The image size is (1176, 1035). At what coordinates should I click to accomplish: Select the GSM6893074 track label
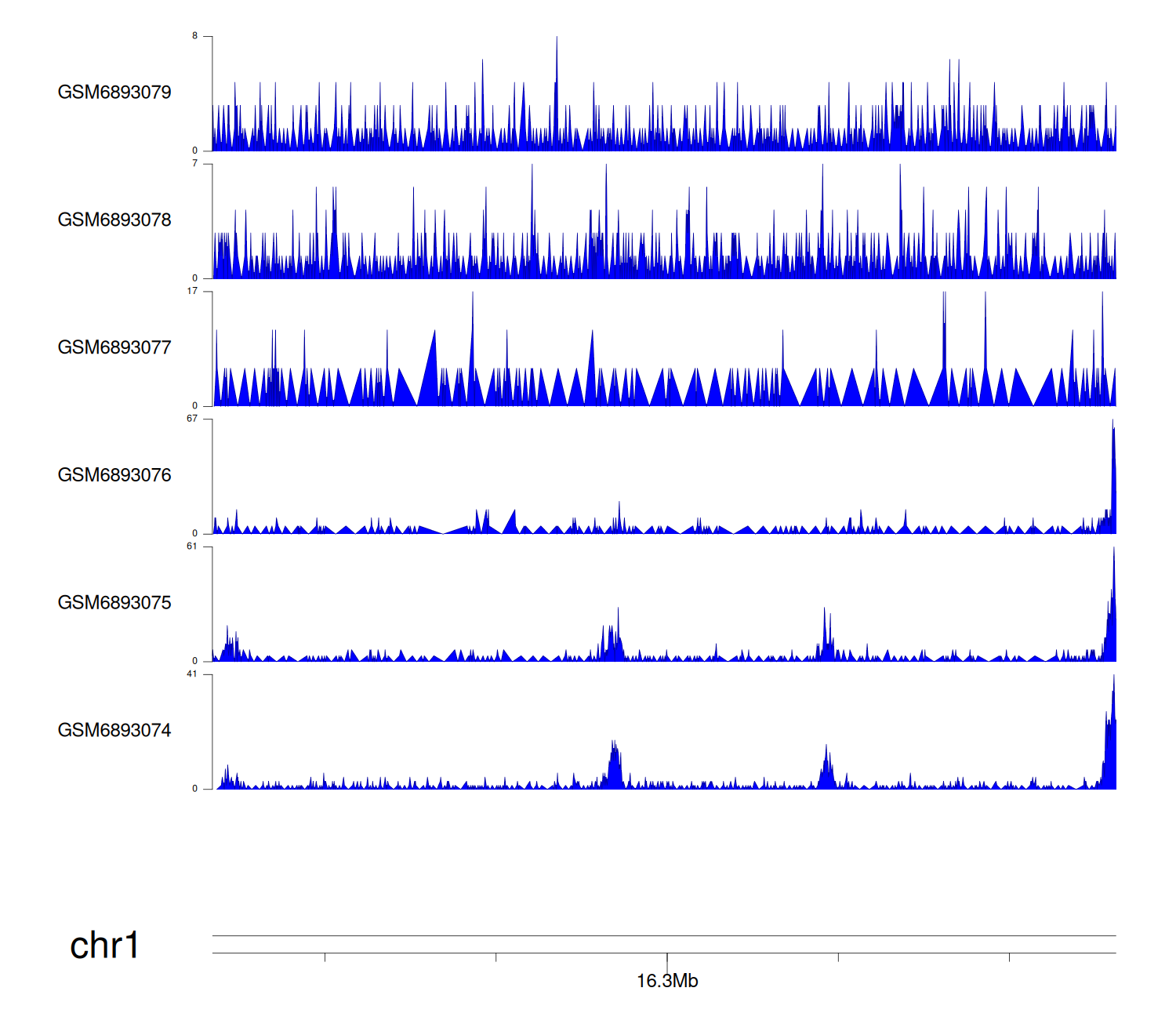click(114, 731)
